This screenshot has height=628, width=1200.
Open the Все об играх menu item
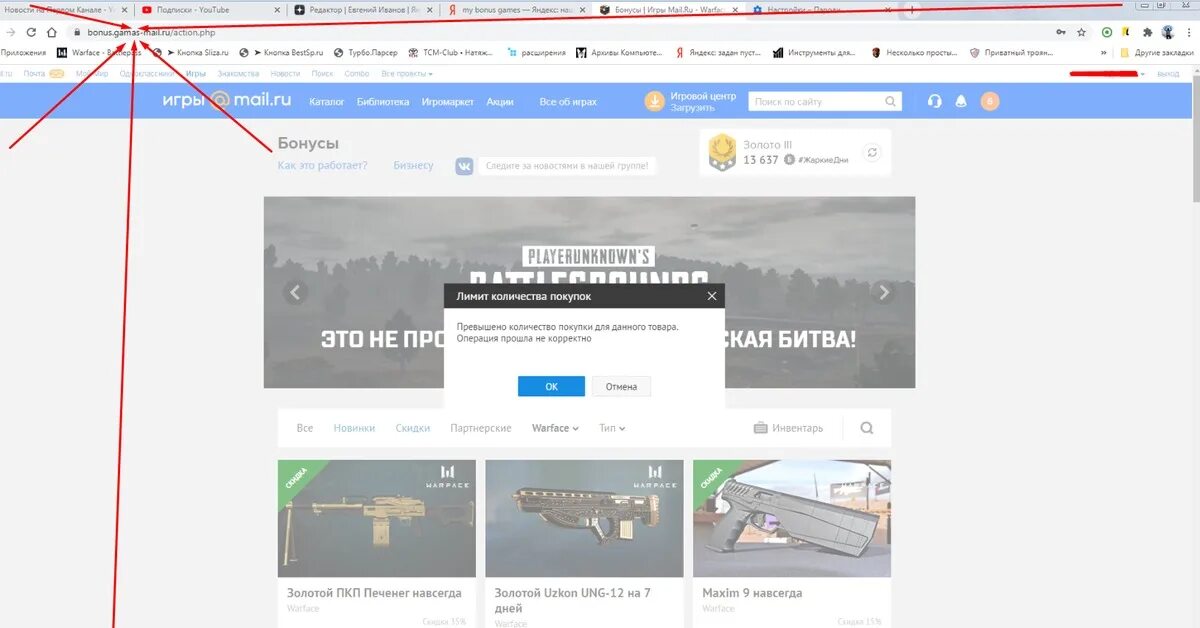[568, 102]
